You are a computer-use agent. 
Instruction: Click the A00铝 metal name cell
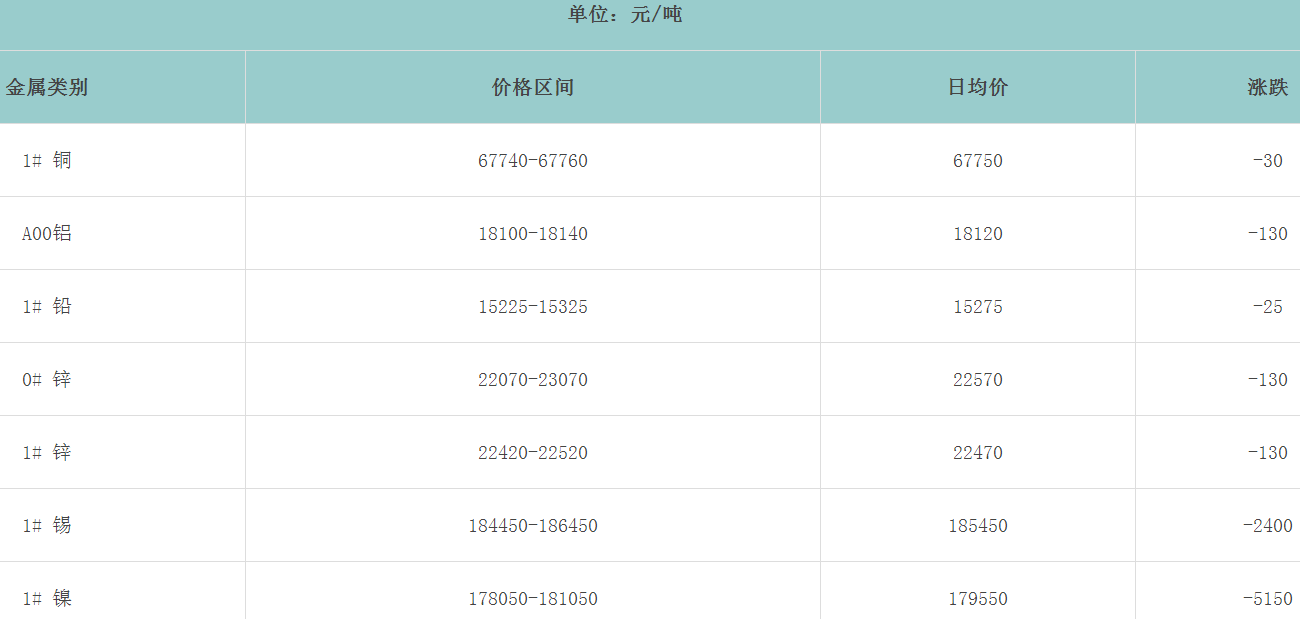pyautogui.click(x=47, y=234)
